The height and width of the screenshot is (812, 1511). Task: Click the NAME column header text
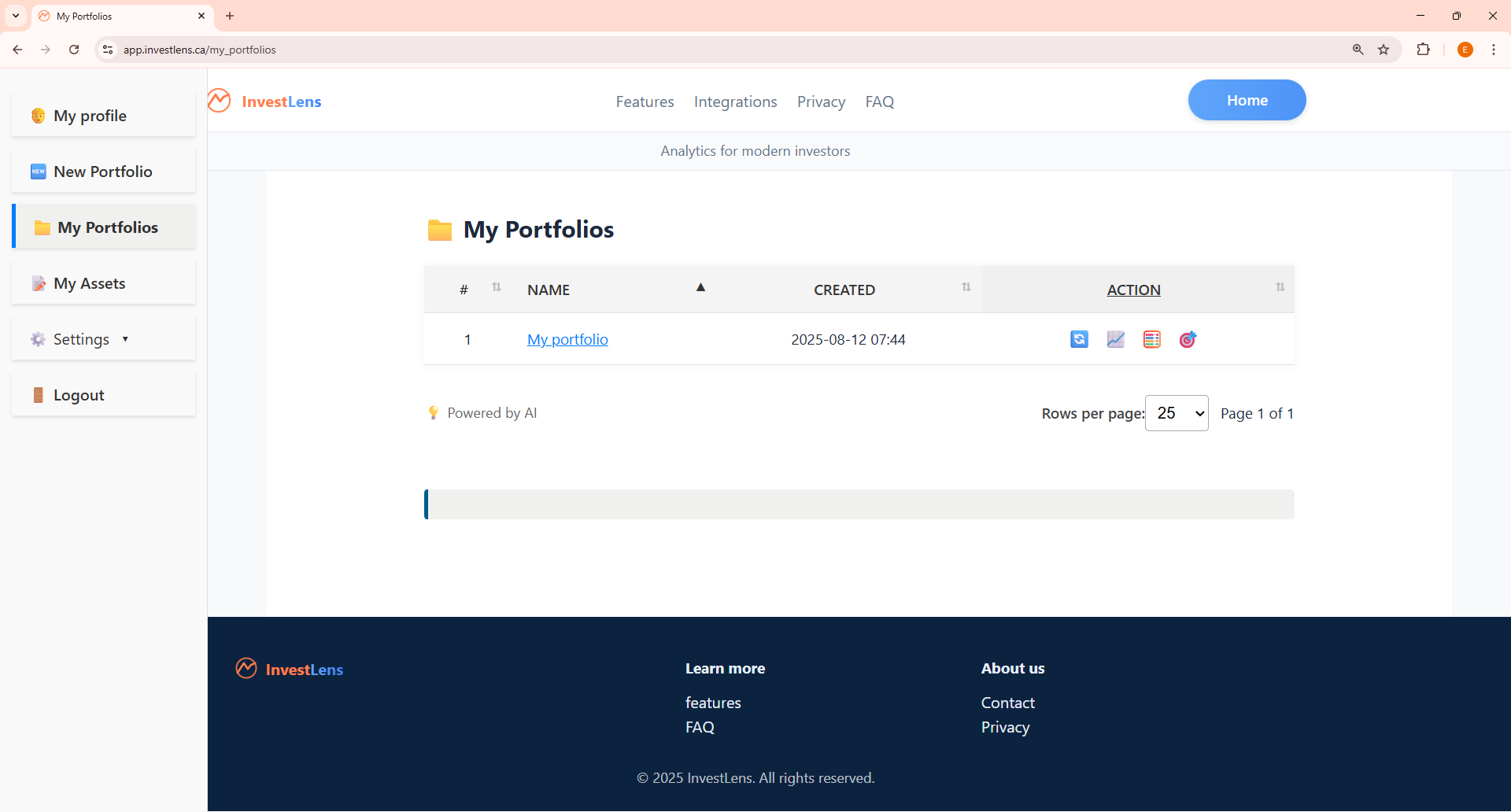point(549,290)
